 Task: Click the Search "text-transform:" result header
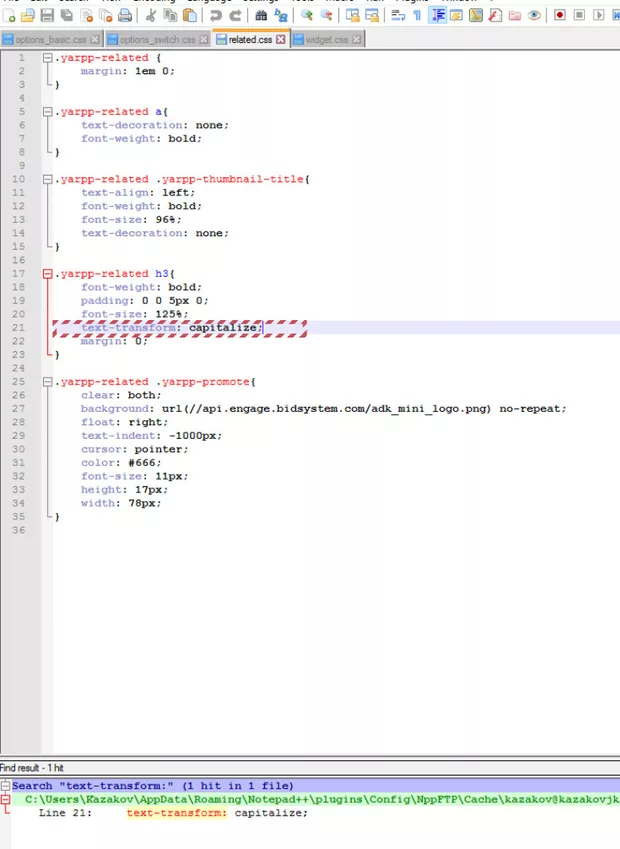tap(153, 786)
